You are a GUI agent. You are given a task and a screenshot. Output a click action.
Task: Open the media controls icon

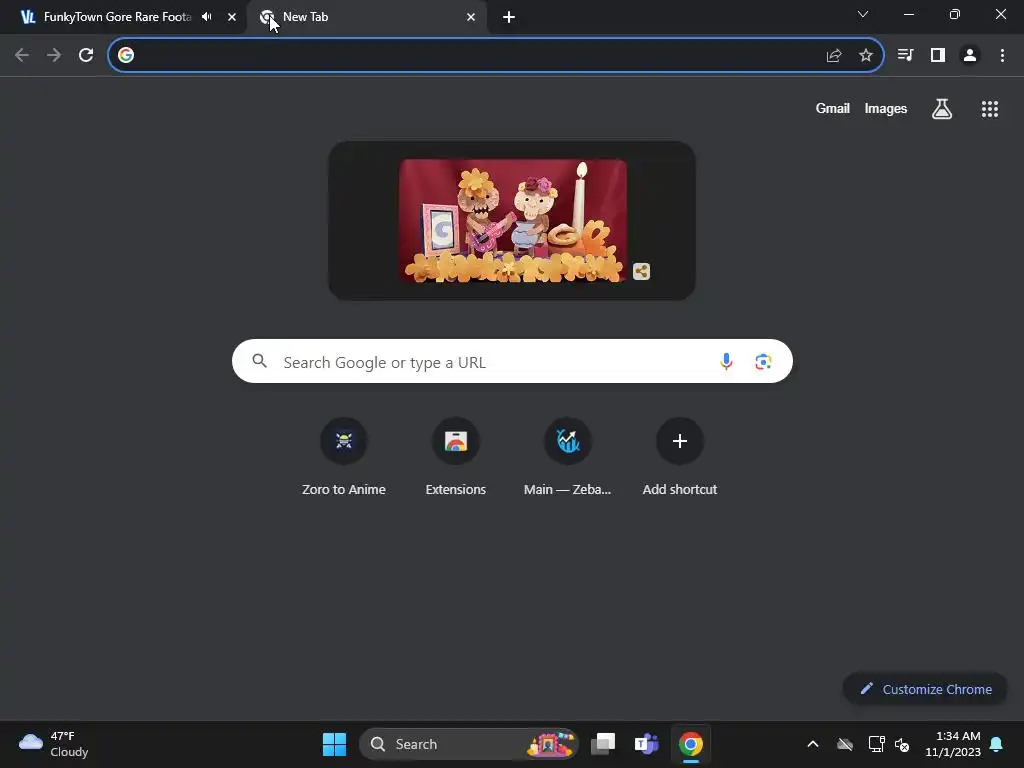905,55
